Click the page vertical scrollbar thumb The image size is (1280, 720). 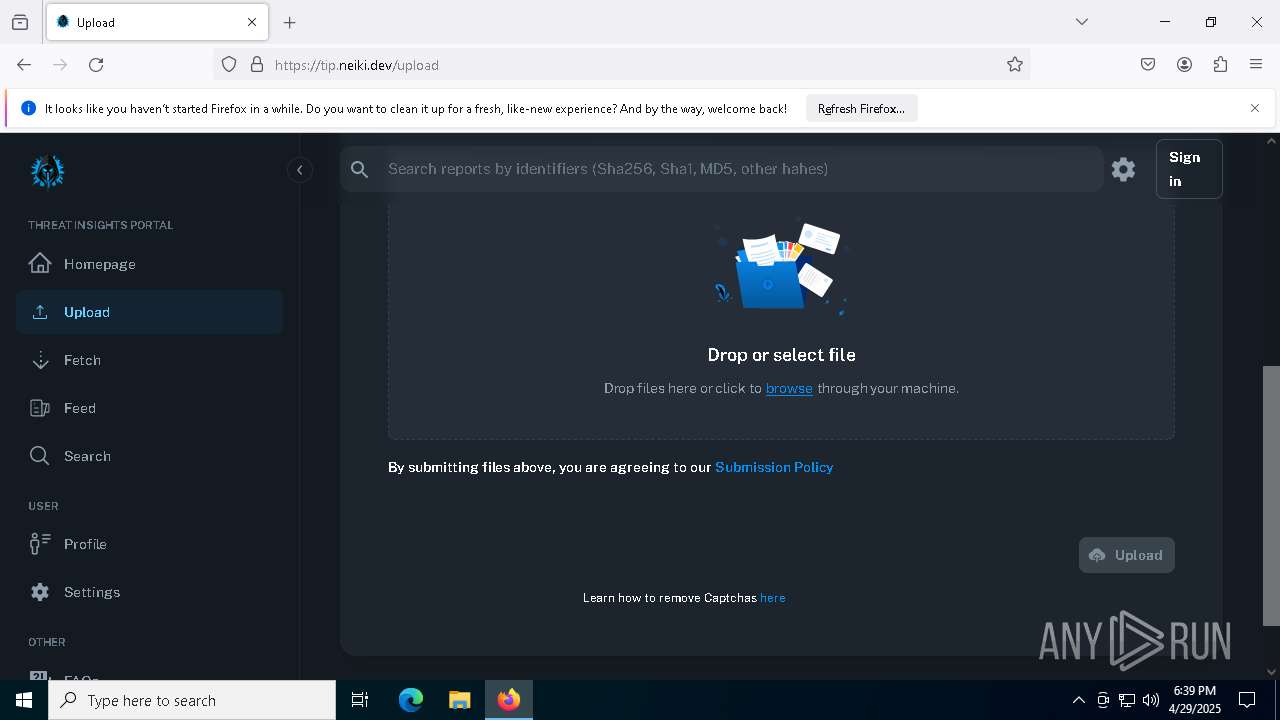[x=1271, y=495]
